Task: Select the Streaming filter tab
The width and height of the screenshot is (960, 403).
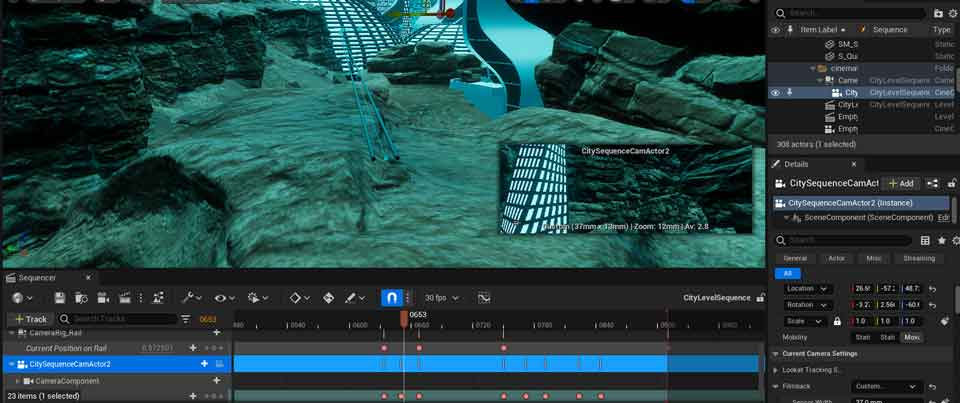Action: point(919,258)
